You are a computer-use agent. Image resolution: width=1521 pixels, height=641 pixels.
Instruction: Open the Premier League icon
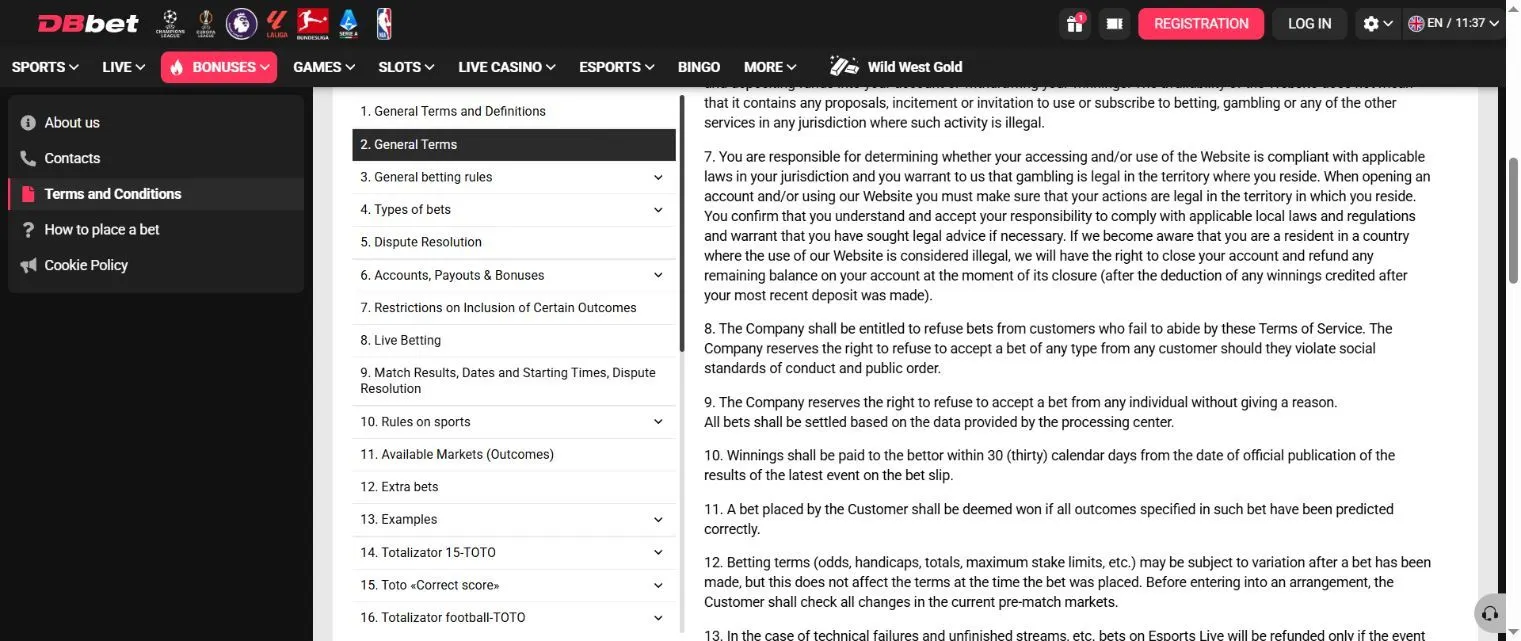point(241,23)
